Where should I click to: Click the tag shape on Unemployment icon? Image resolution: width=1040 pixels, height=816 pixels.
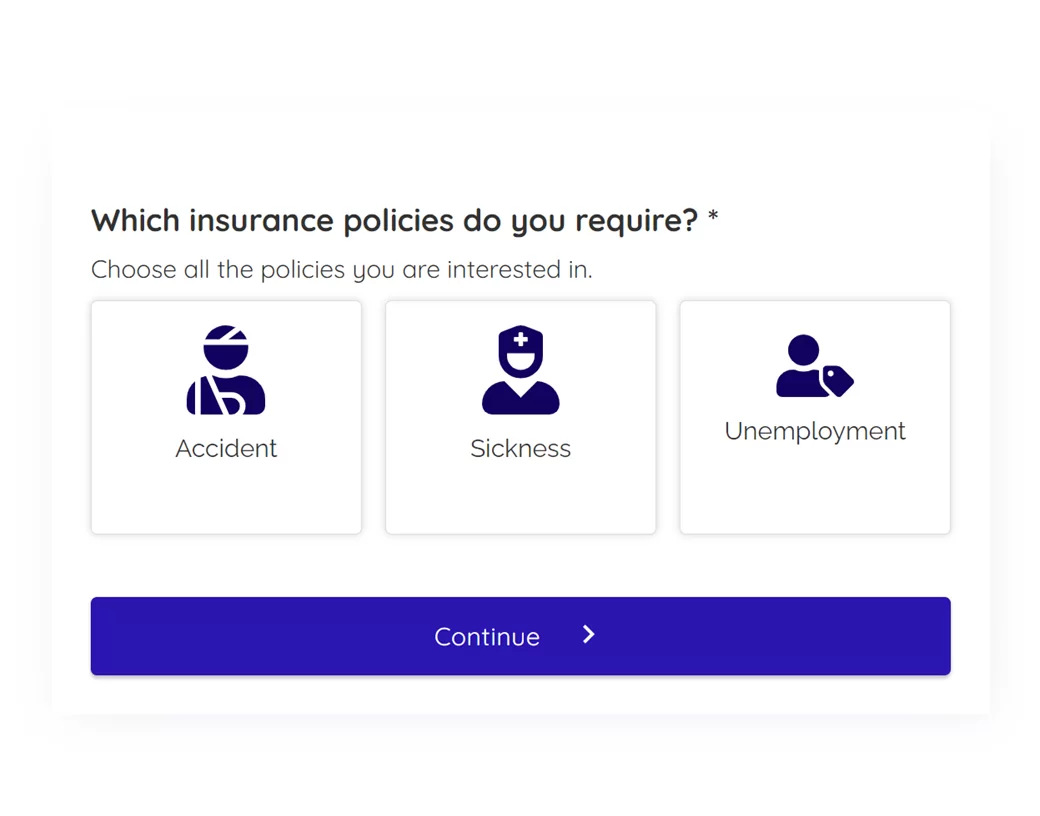[836, 380]
